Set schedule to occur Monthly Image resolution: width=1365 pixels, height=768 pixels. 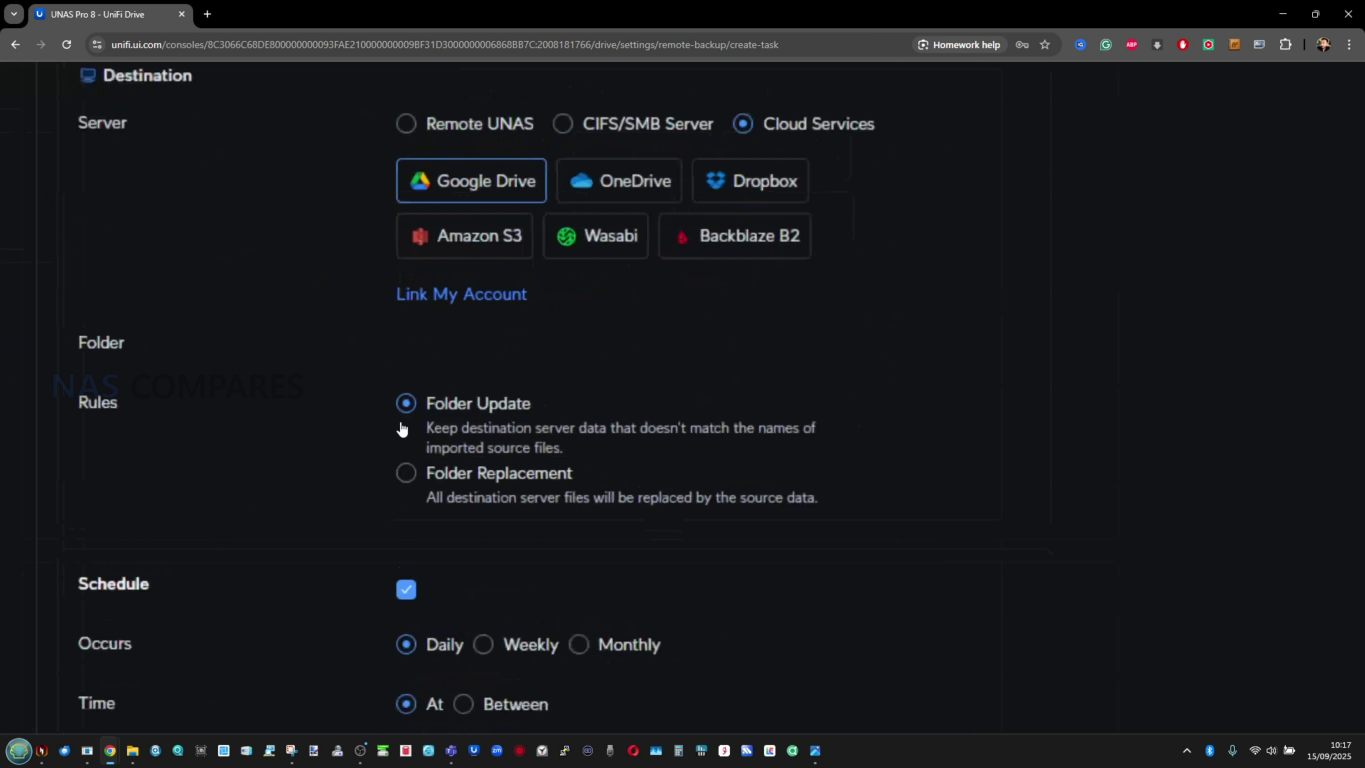tap(579, 644)
